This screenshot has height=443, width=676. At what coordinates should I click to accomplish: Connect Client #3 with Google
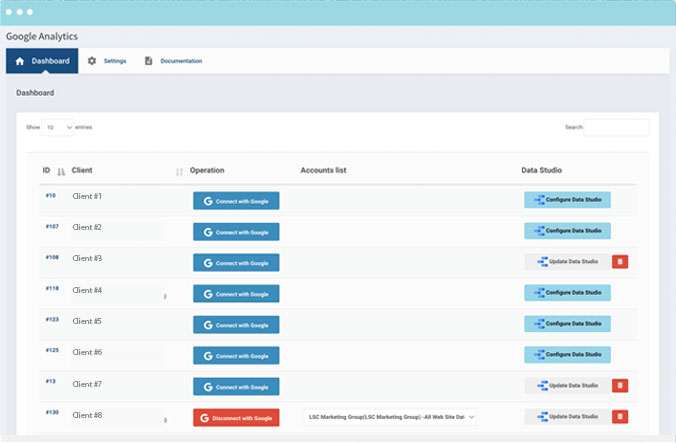[236, 263]
